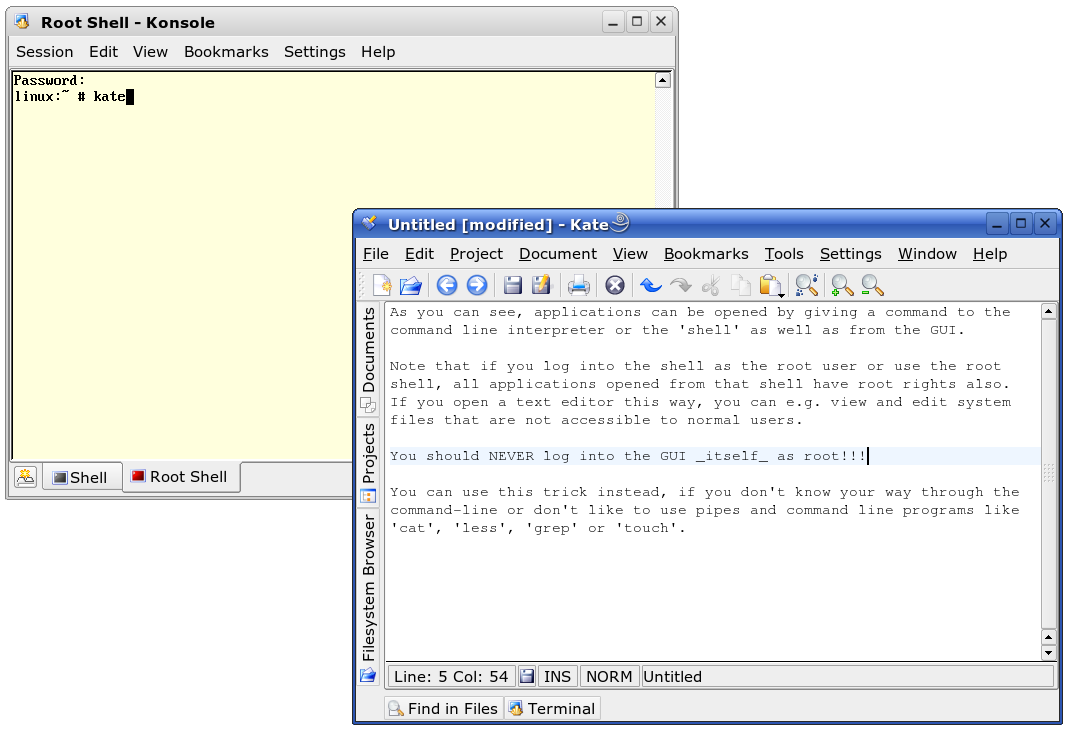Open the Documents sidebar panel in Kate
This screenshot has width=1066, height=730.
coord(368,360)
